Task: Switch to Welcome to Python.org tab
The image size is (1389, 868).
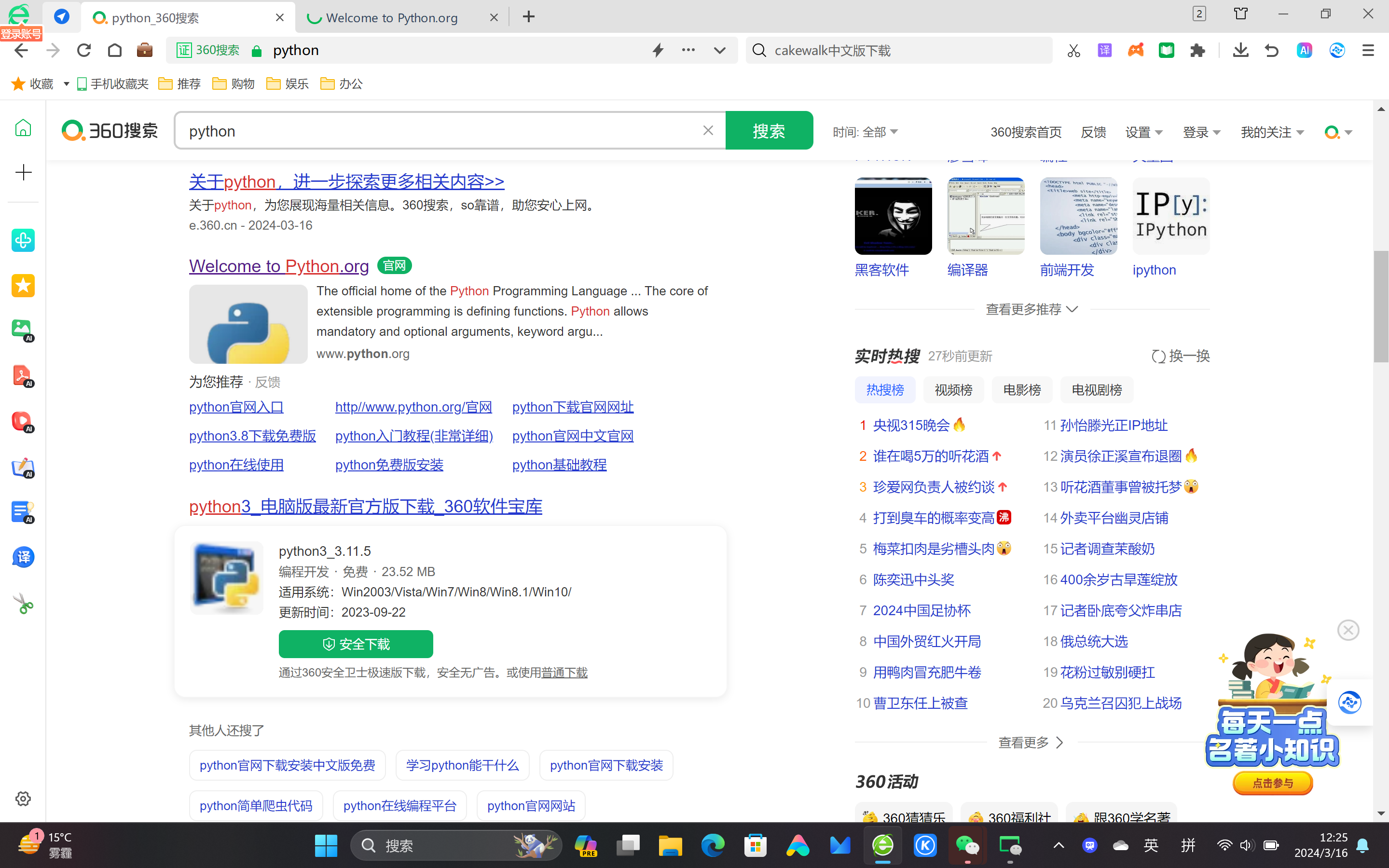Action: pos(392,18)
